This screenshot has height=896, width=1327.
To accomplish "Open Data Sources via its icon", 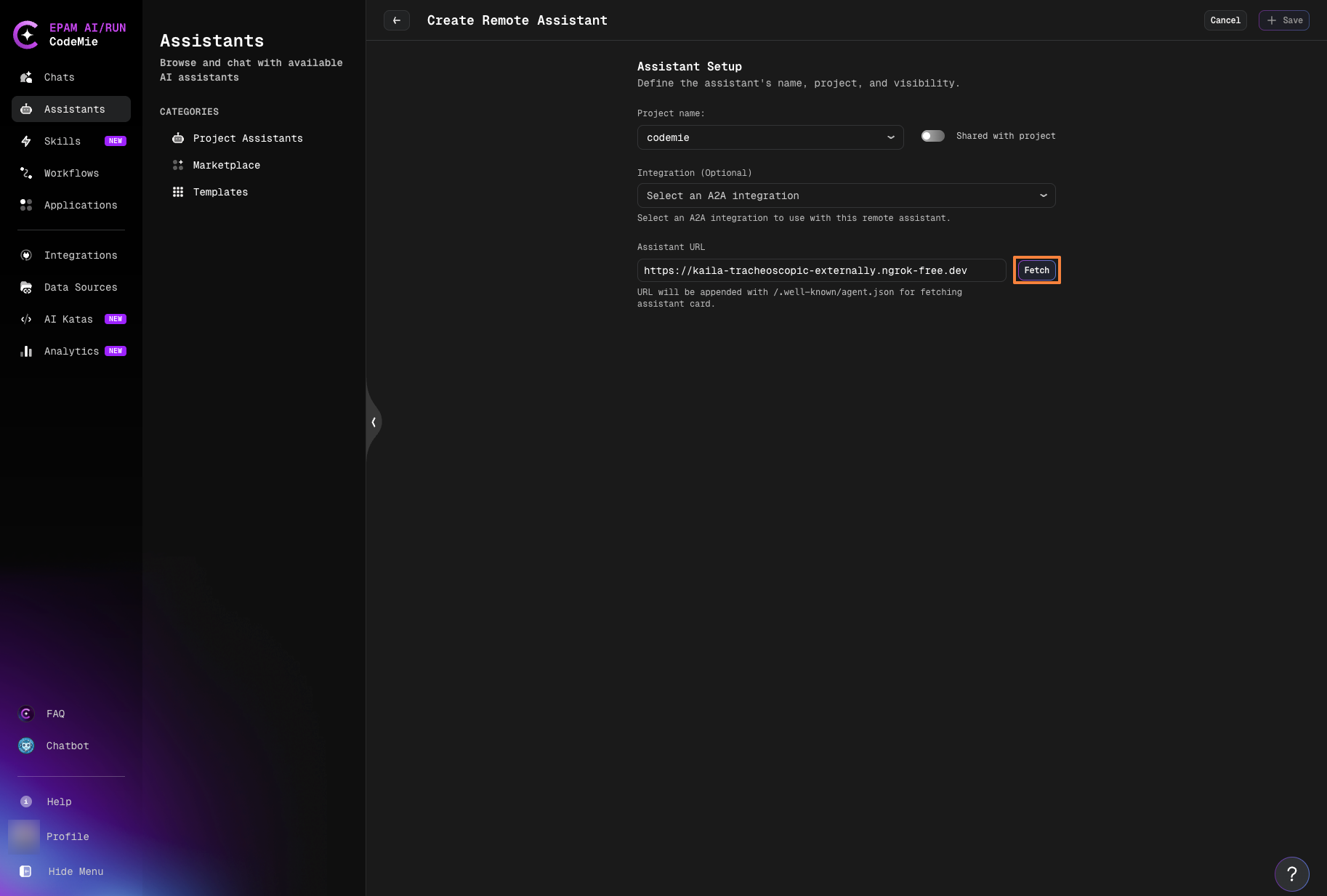I will (x=26, y=288).
